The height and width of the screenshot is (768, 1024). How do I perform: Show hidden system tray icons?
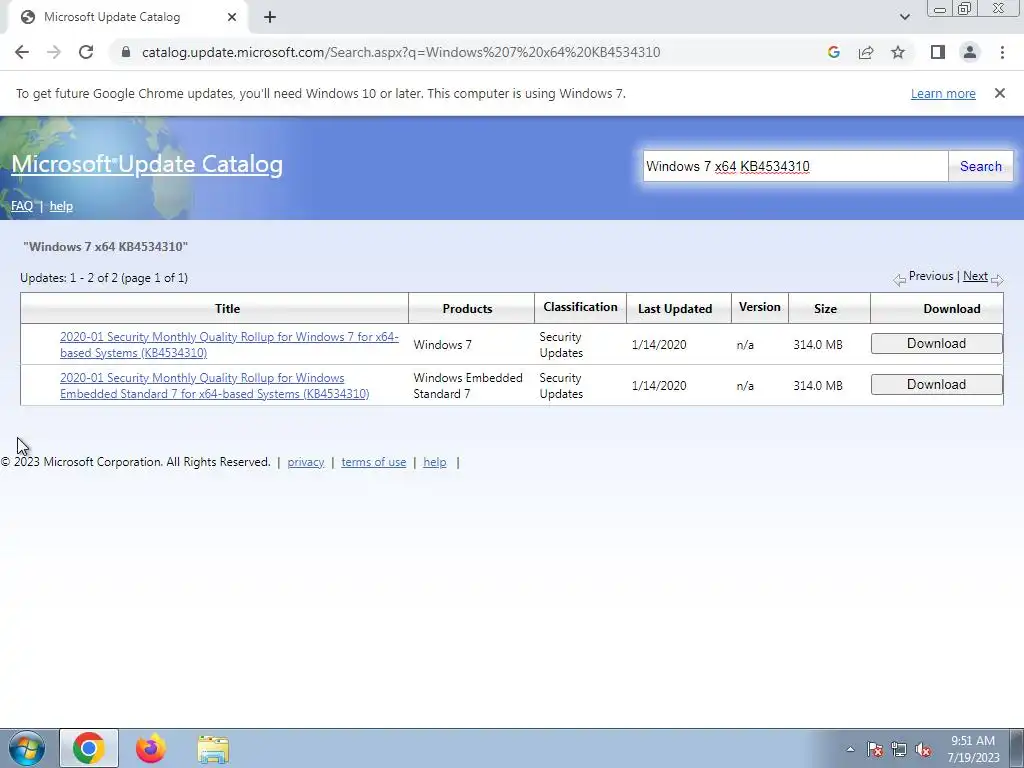(850, 749)
